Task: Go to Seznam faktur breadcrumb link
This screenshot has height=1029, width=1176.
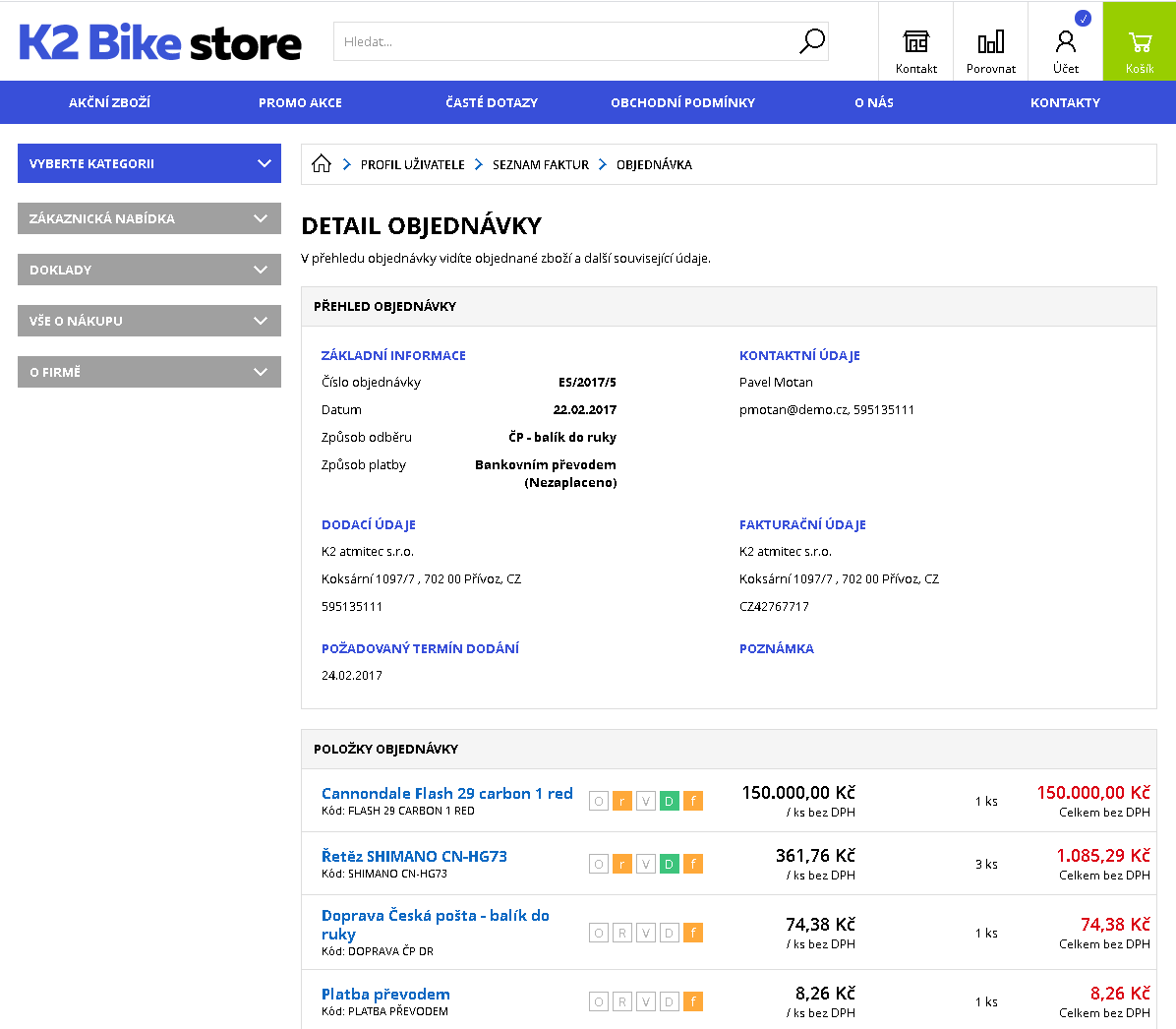Action: tap(541, 164)
